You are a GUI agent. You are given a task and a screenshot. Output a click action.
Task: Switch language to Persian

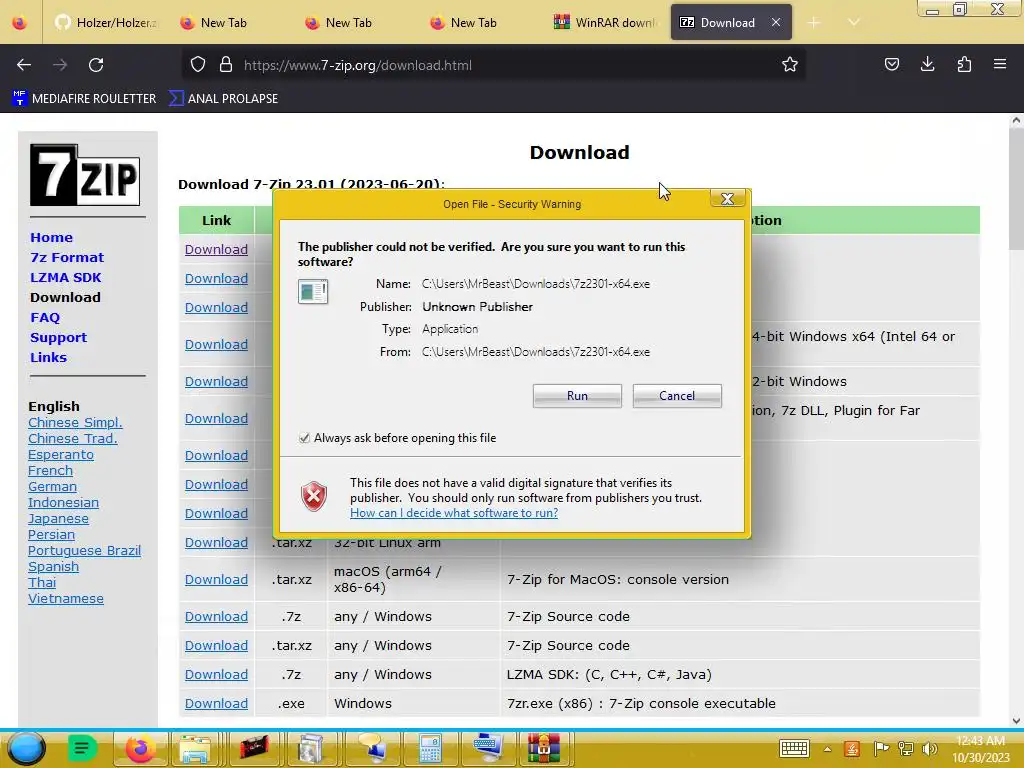pos(51,535)
